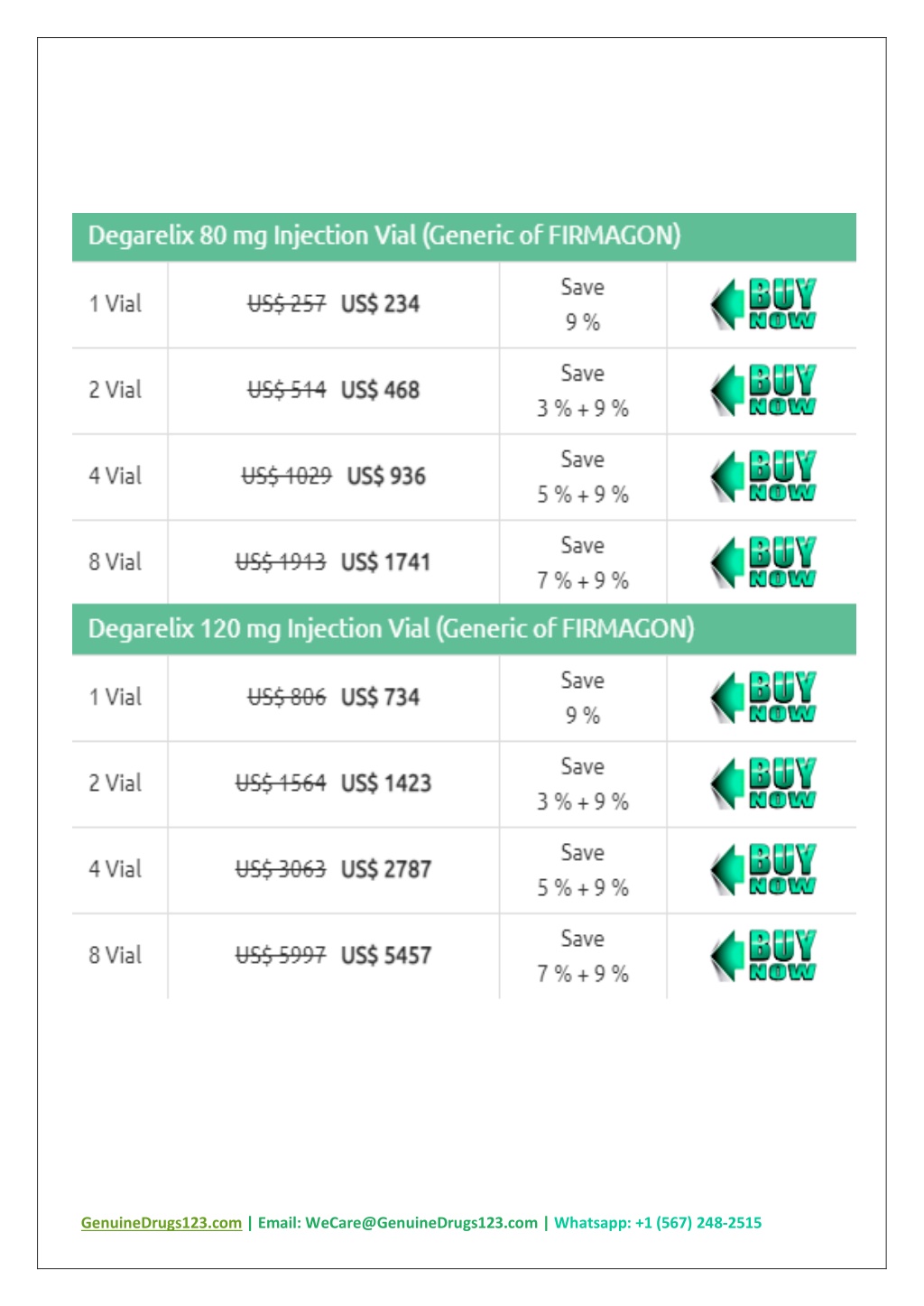Click the struck-through US$ 806 price

click(286, 697)
